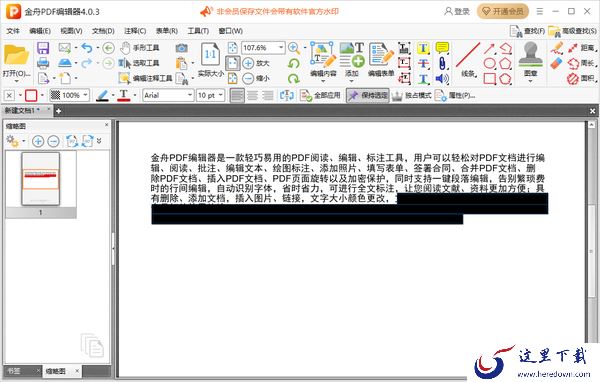
Task: Click the Zoom out (缩小) button
Action: pos(256,78)
